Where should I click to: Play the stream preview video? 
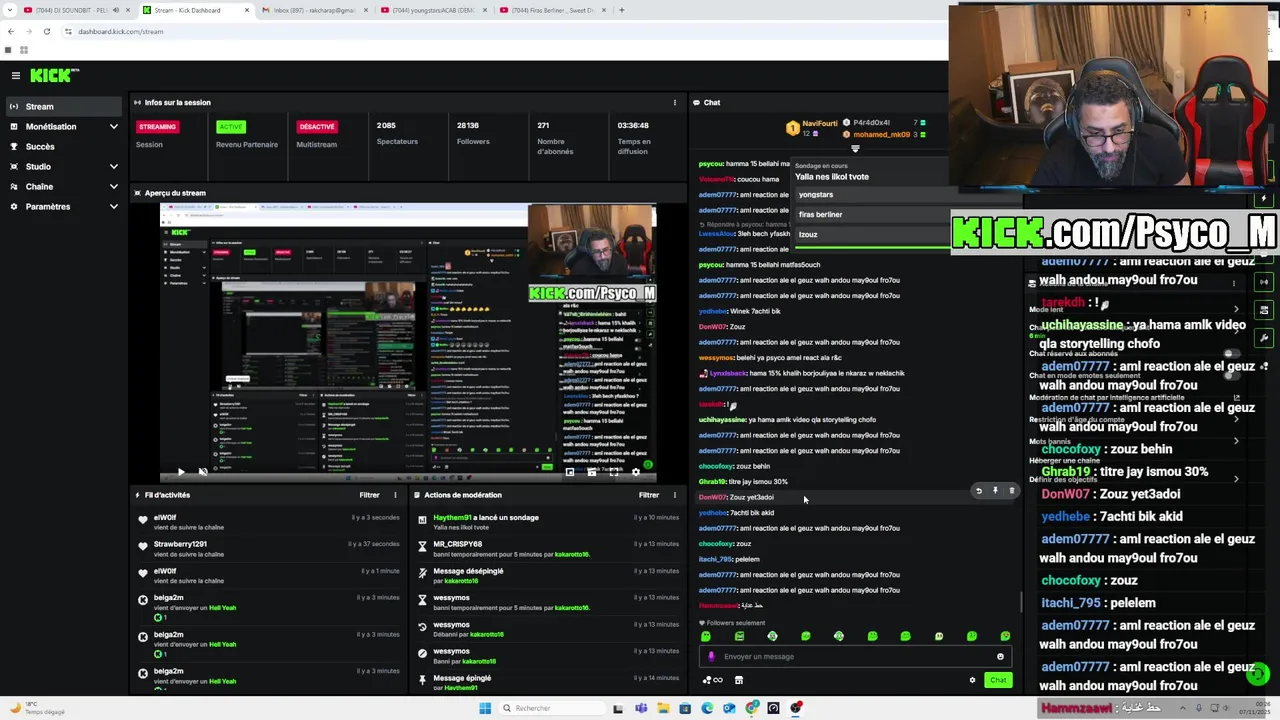181,472
